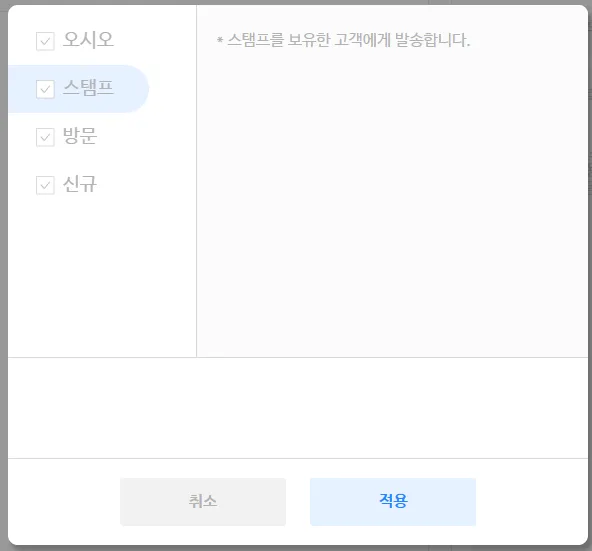The height and width of the screenshot is (551, 592).
Task: Open the 신규 category label
Action: point(80,184)
